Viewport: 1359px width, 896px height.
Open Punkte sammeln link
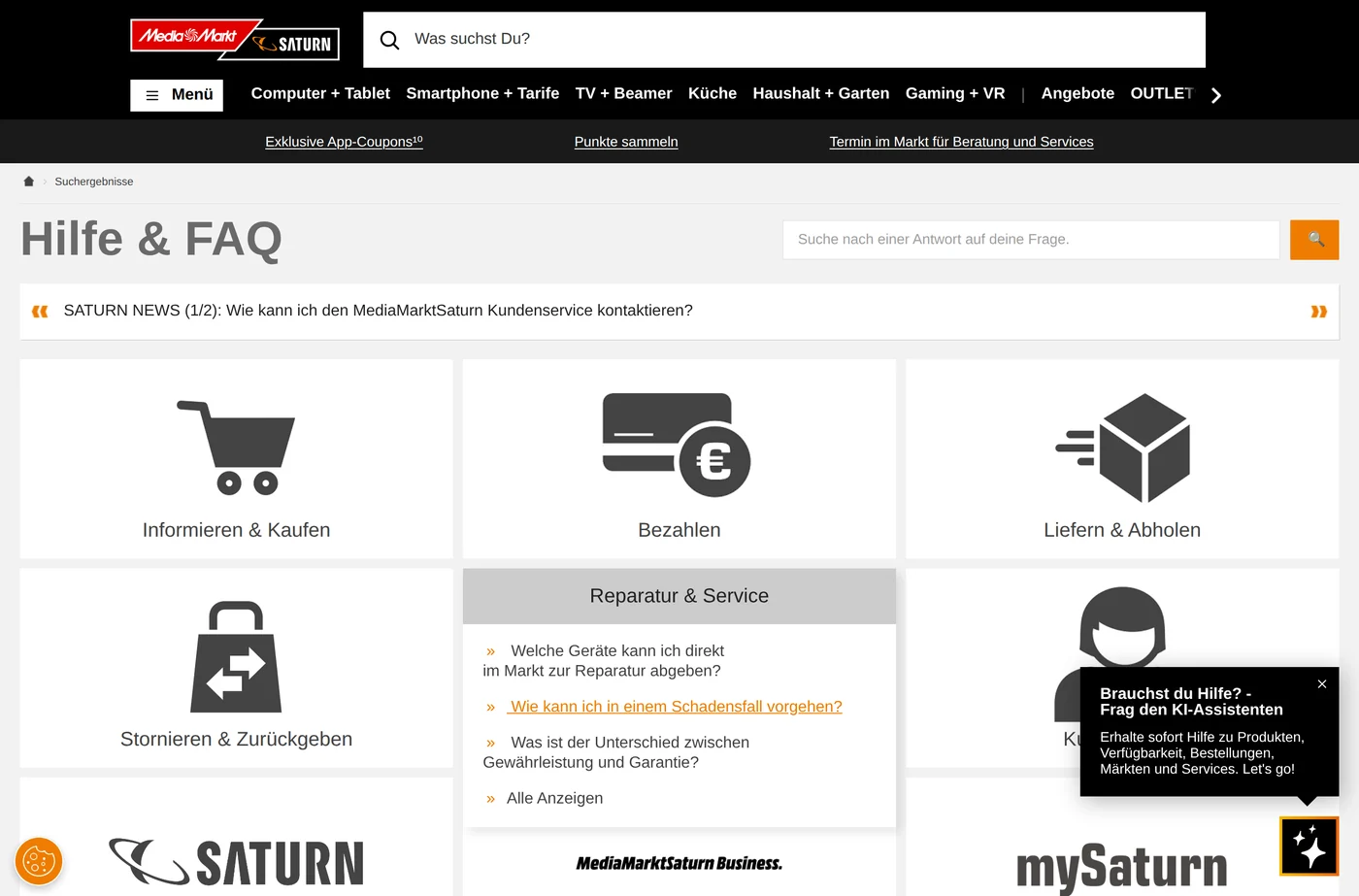tap(626, 142)
